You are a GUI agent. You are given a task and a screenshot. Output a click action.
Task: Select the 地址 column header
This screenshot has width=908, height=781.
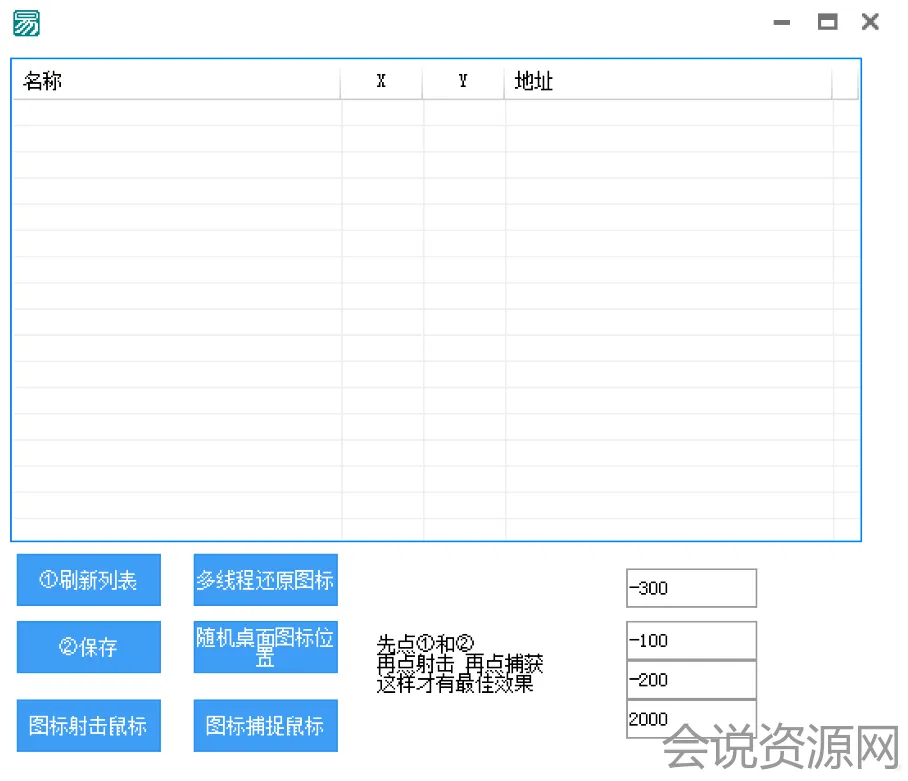[667, 82]
